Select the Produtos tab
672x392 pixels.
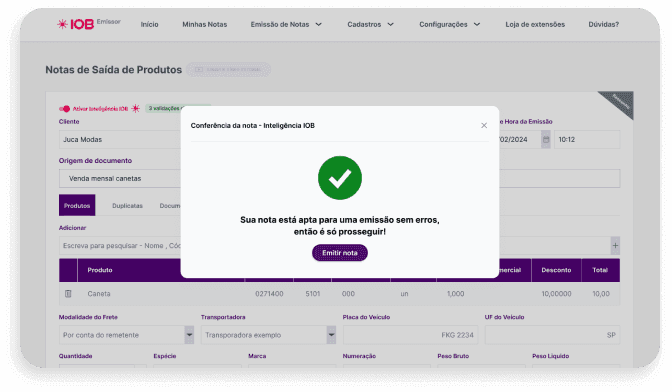coord(77,205)
